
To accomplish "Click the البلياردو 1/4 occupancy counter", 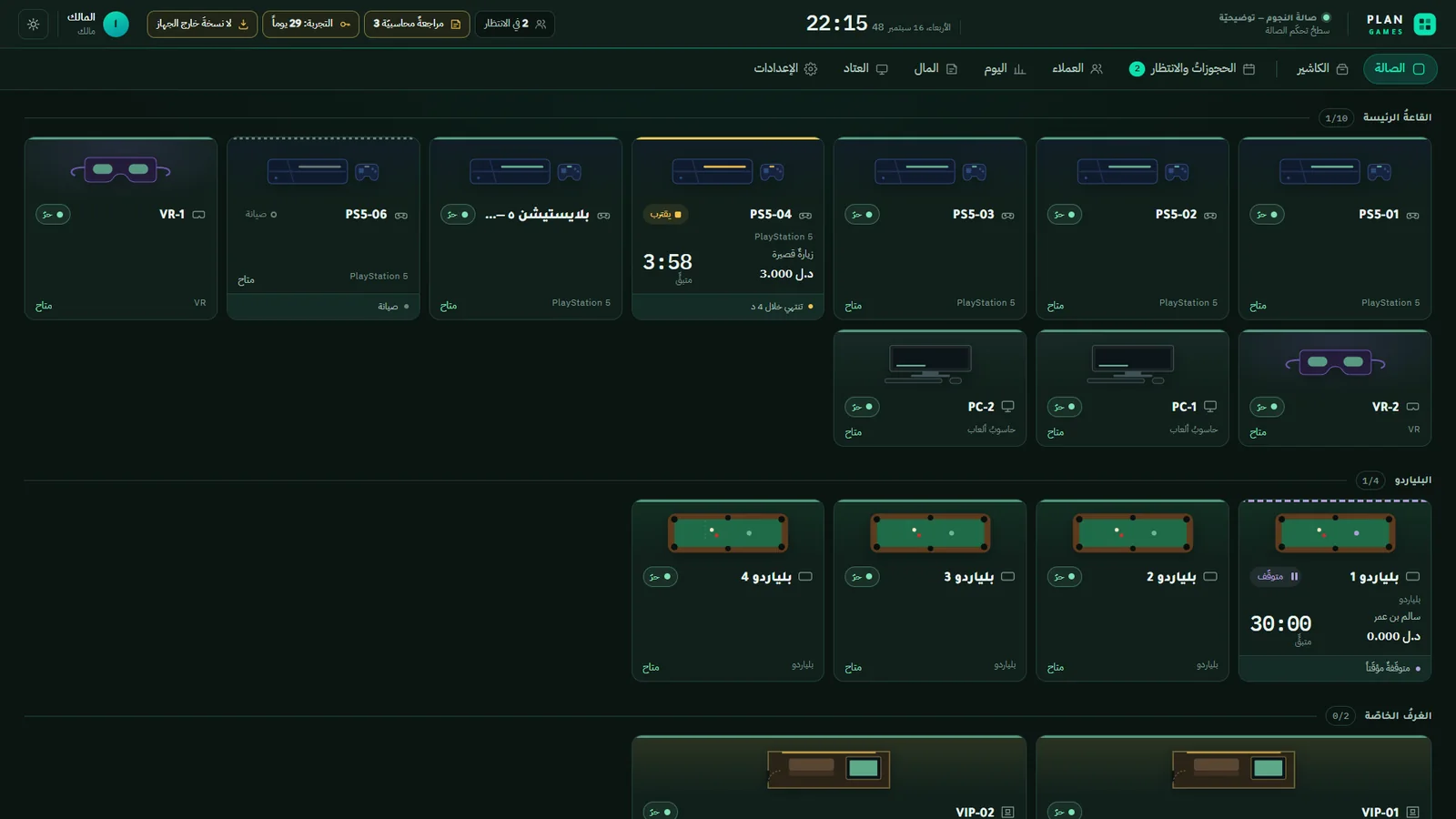I will (1370, 480).
